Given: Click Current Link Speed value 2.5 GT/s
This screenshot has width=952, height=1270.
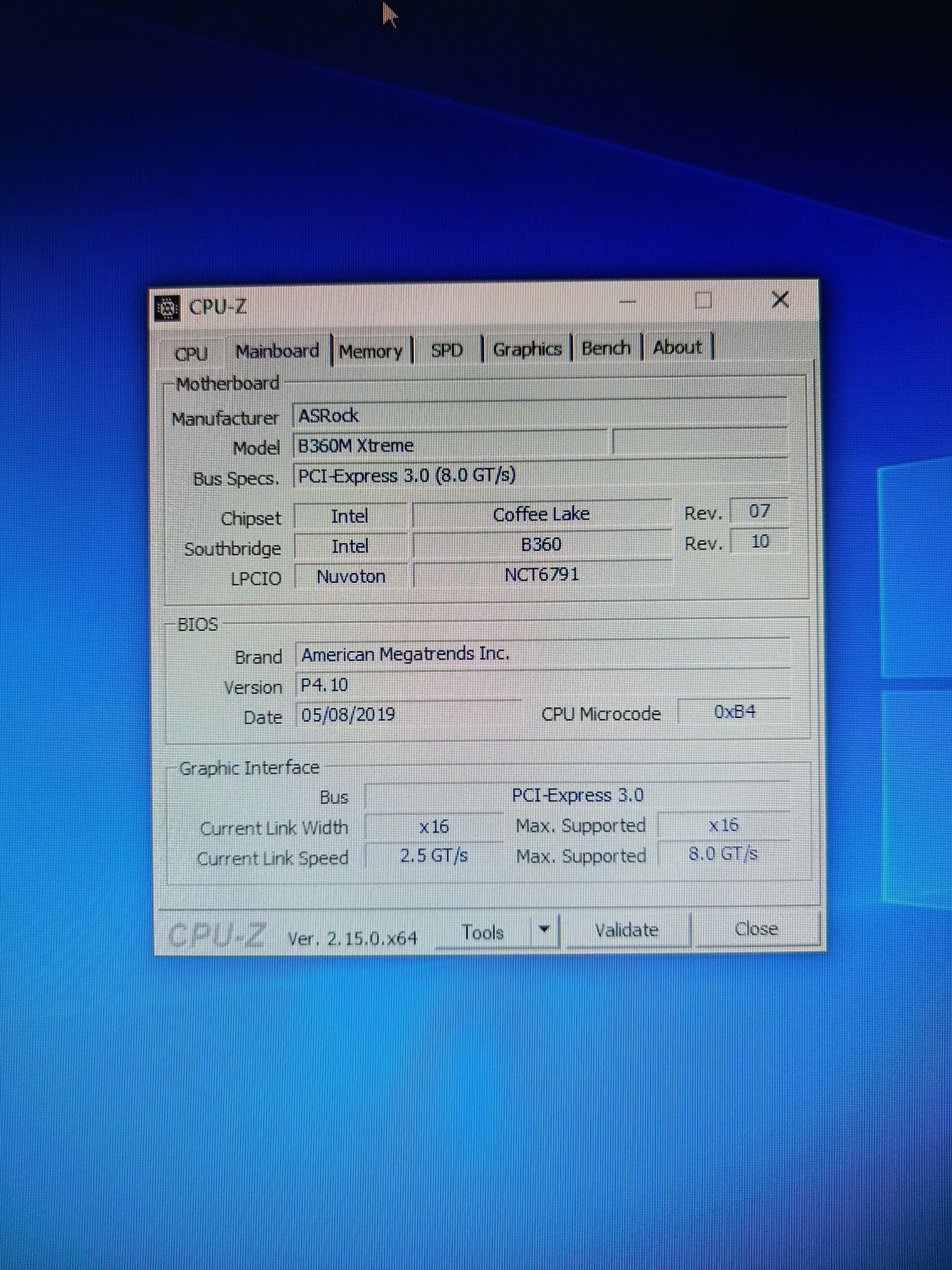Looking at the screenshot, I should tap(434, 856).
